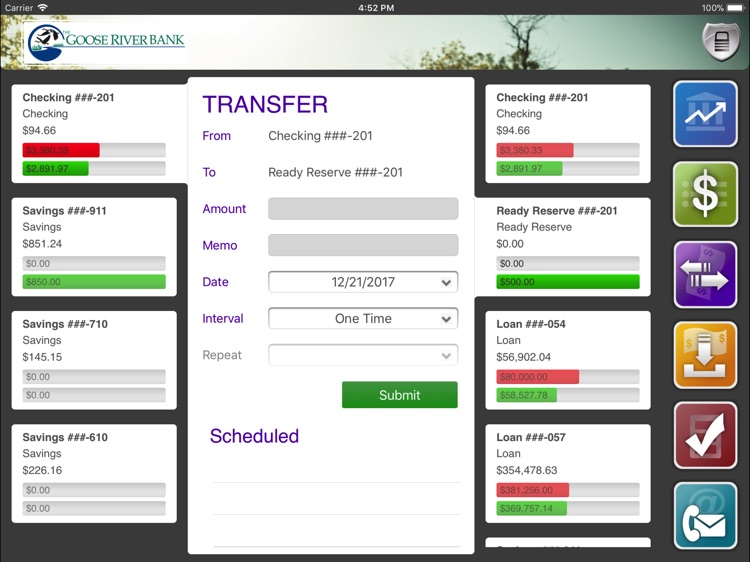Click the Amount label
This screenshot has height=562, width=750.
coord(224,209)
